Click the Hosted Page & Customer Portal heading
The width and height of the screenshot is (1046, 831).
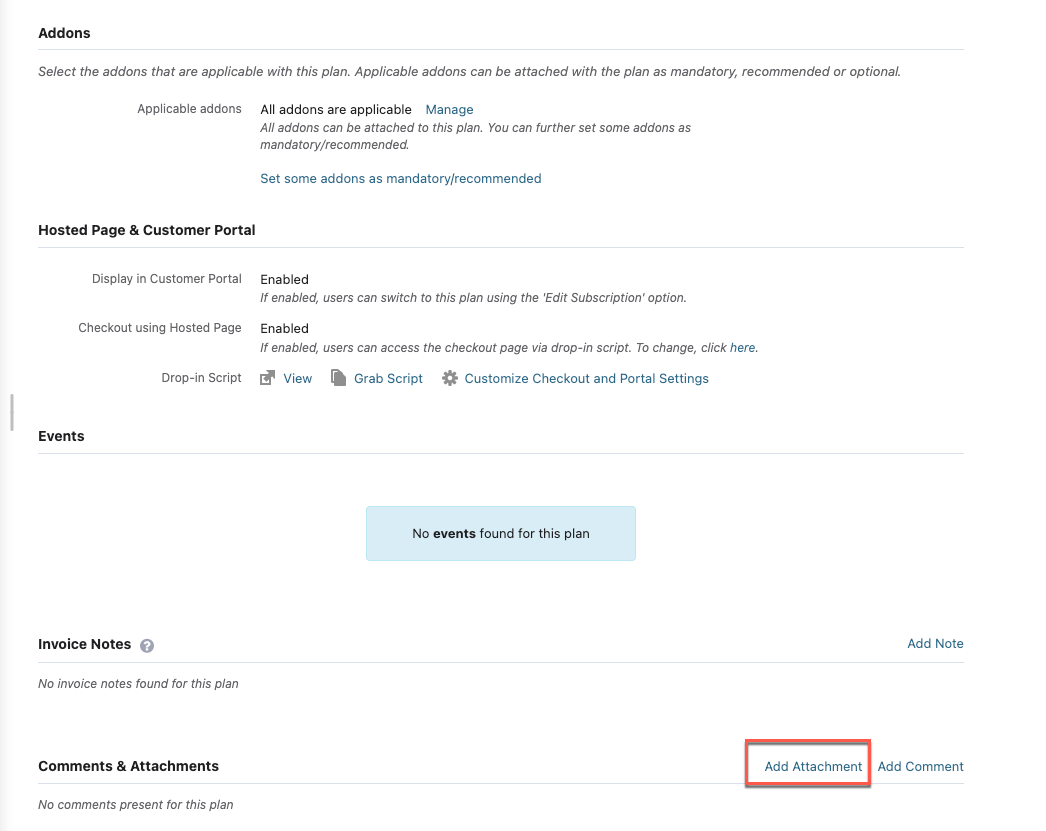[147, 230]
